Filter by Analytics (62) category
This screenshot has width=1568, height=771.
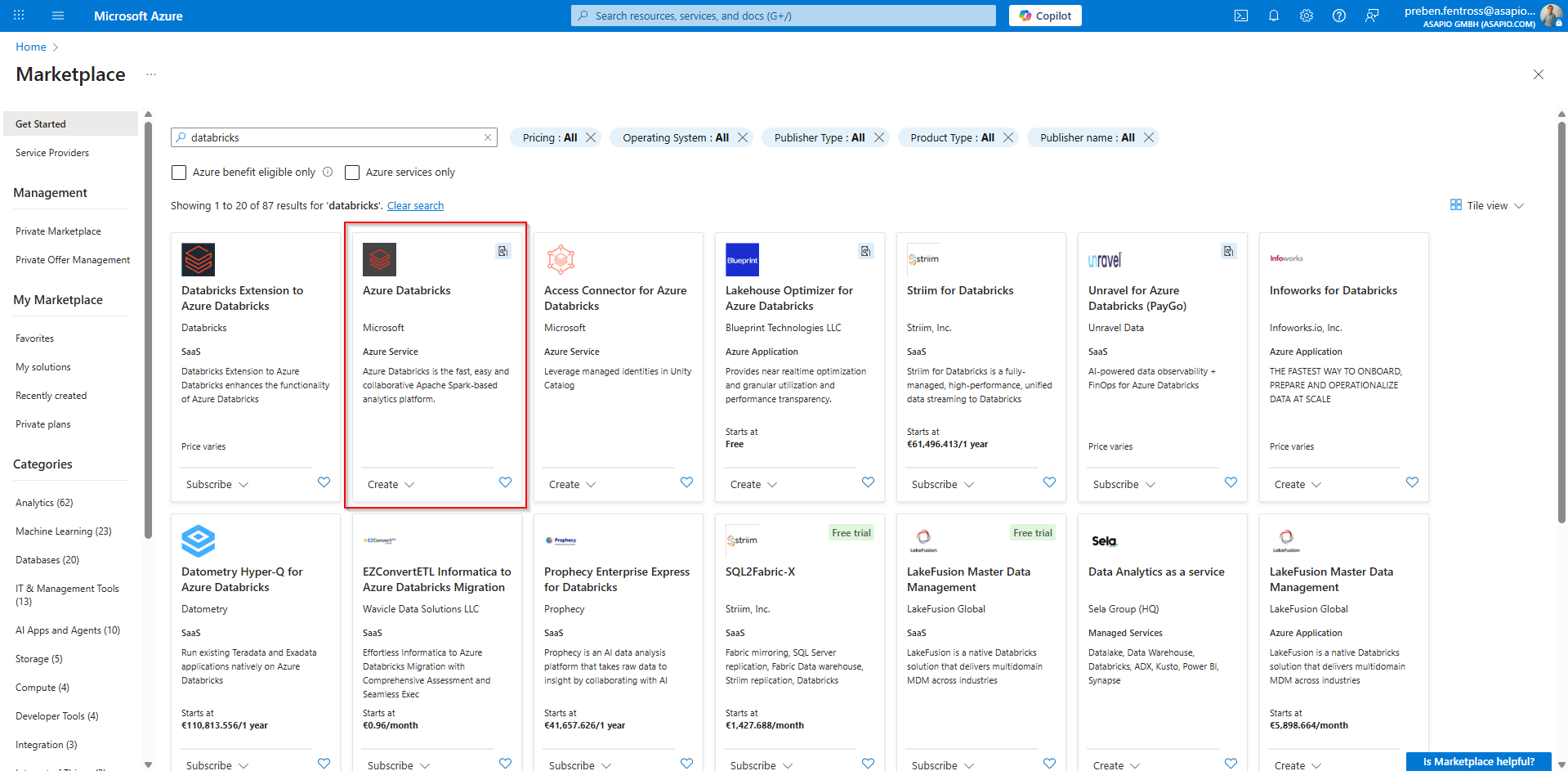point(44,503)
